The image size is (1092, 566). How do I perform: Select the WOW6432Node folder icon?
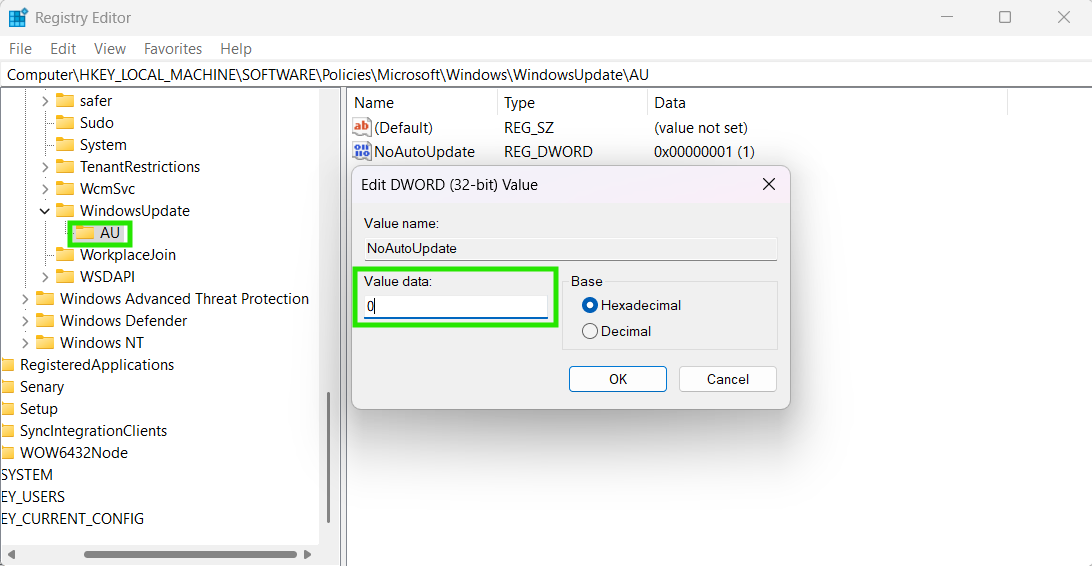click(8, 452)
